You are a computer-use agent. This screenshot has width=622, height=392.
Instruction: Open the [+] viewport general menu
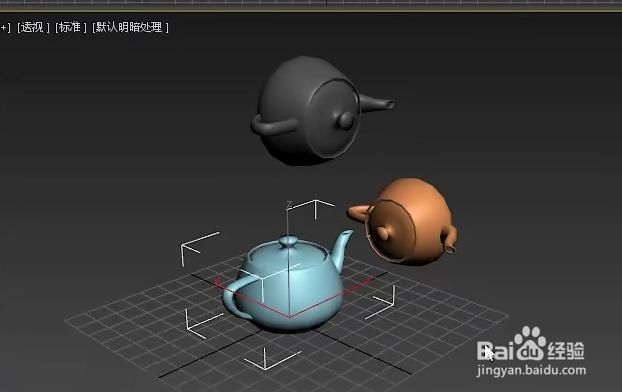click(x=5, y=27)
